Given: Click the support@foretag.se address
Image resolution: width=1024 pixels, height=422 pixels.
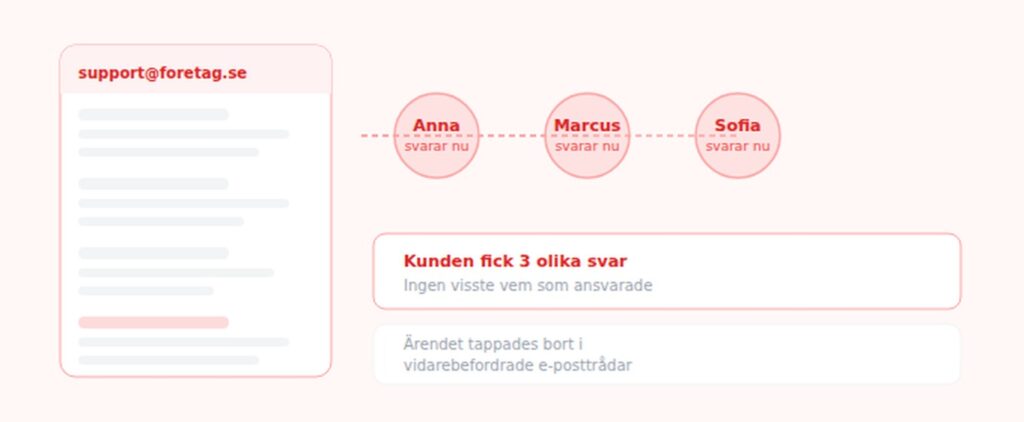Looking at the screenshot, I should (x=162, y=73).
